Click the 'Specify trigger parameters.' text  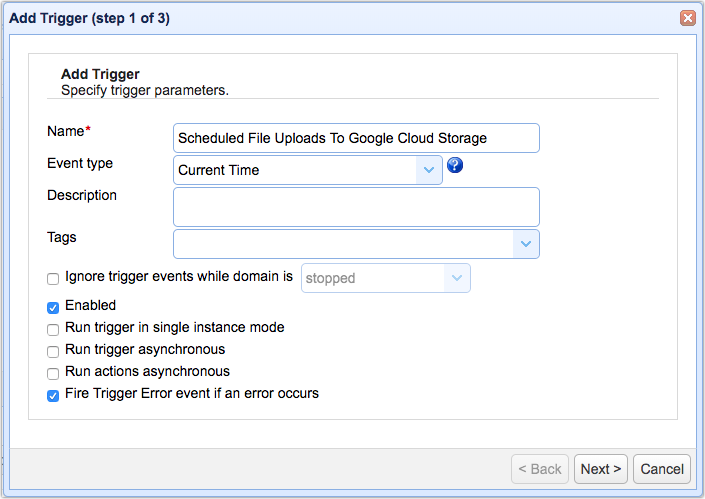tap(144, 90)
